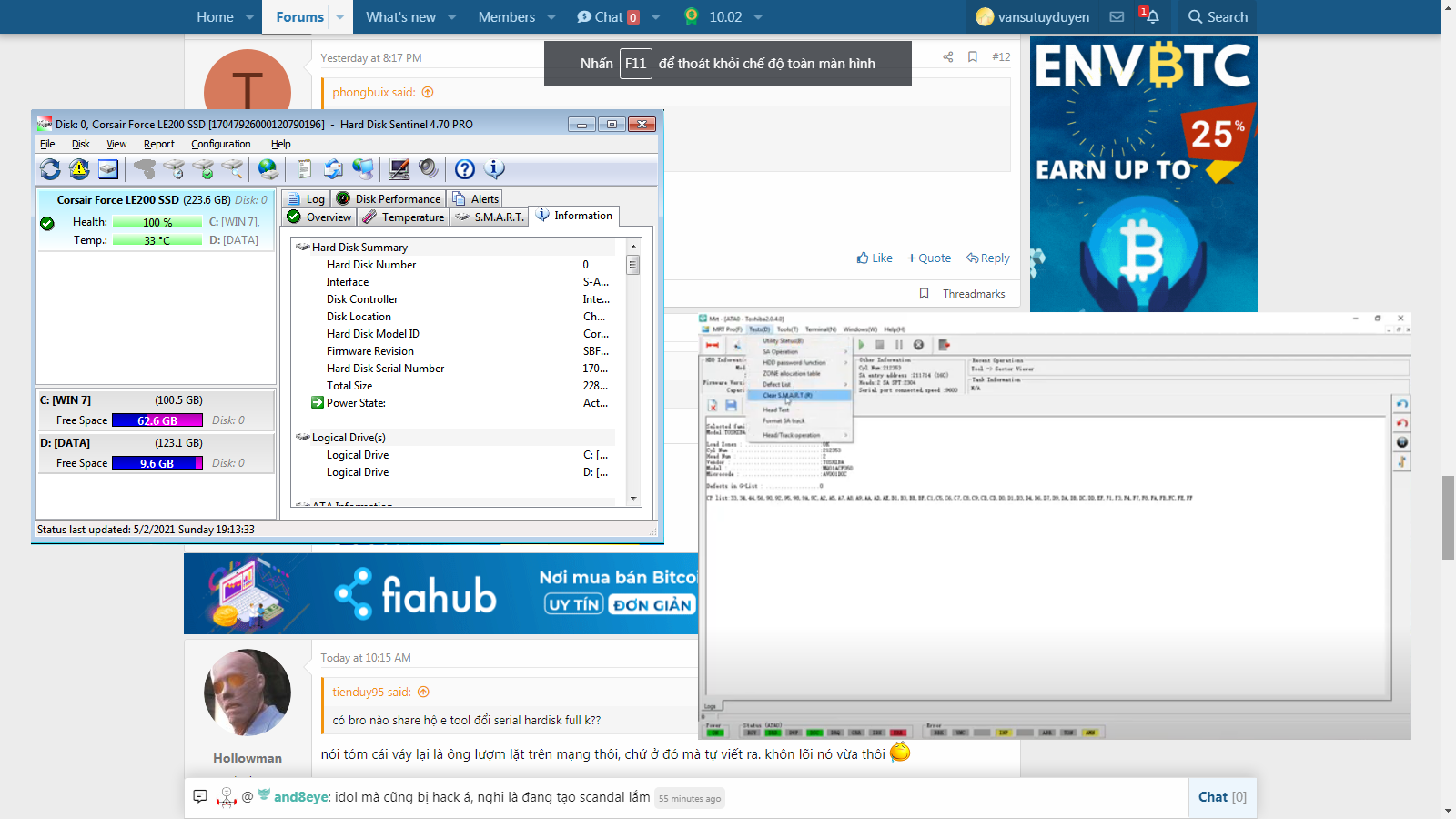
Task: Select the 'Firmware Revision' row
Action: click(x=453, y=351)
